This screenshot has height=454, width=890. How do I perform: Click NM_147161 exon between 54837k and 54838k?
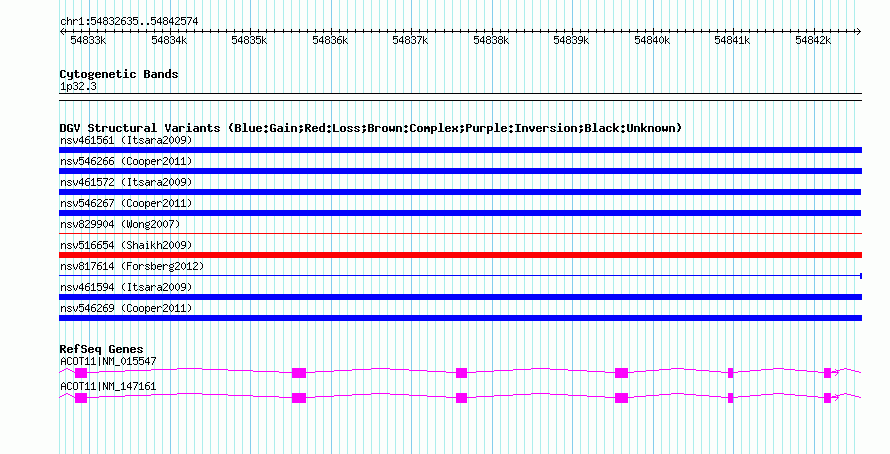coord(461,398)
